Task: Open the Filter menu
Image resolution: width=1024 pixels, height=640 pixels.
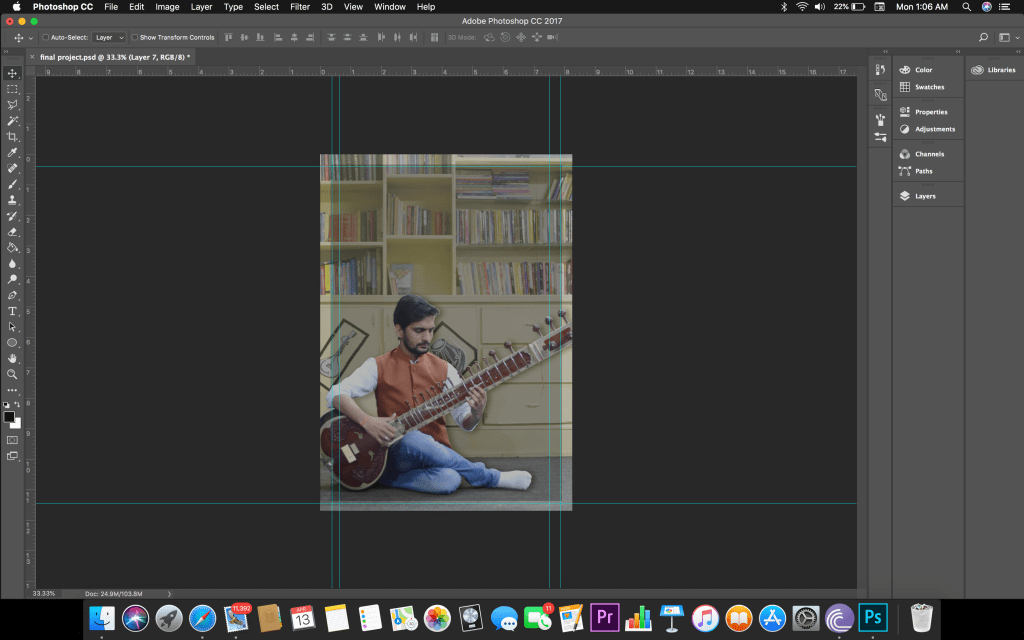Action: click(x=300, y=7)
